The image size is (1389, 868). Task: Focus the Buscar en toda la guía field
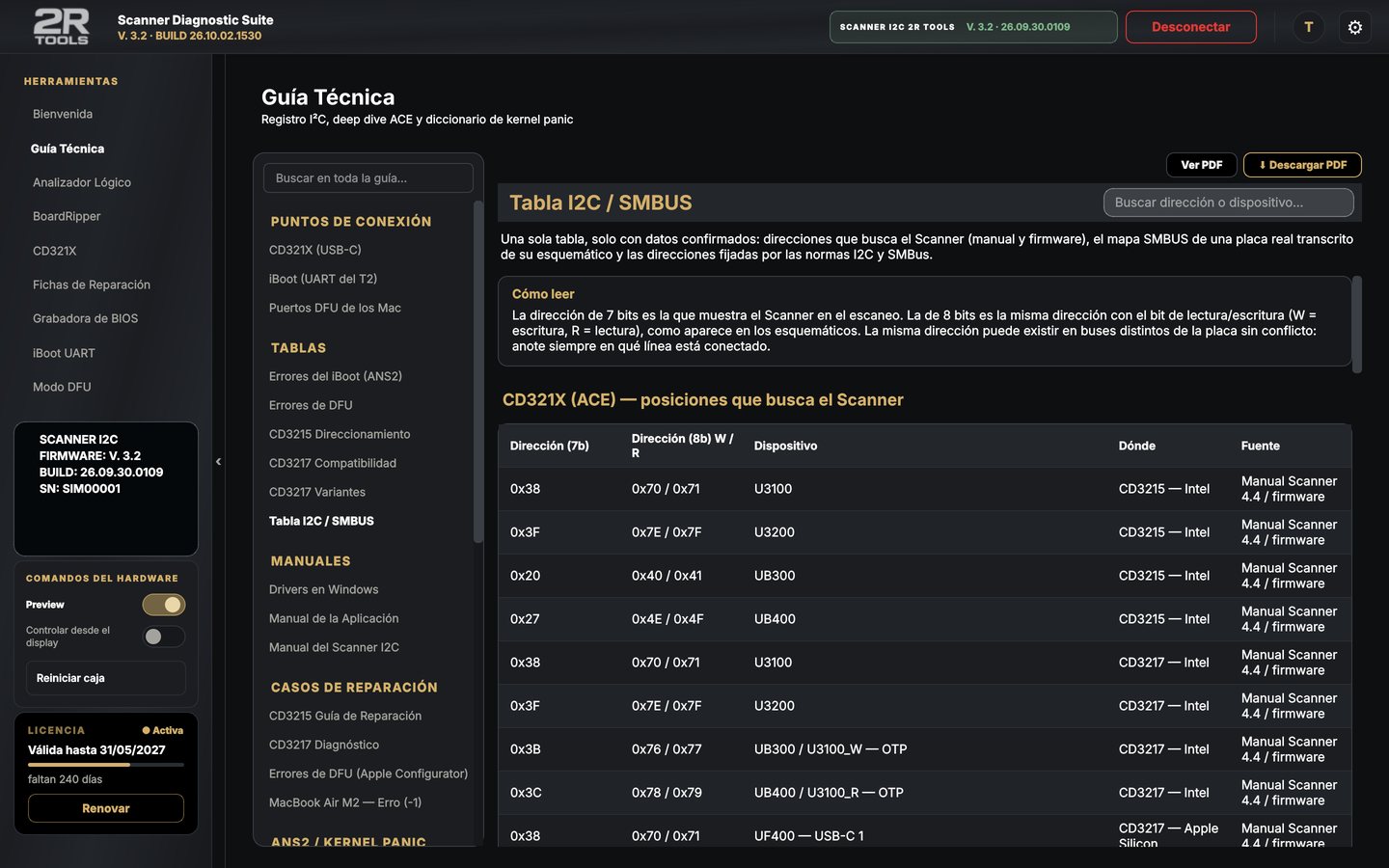368,178
